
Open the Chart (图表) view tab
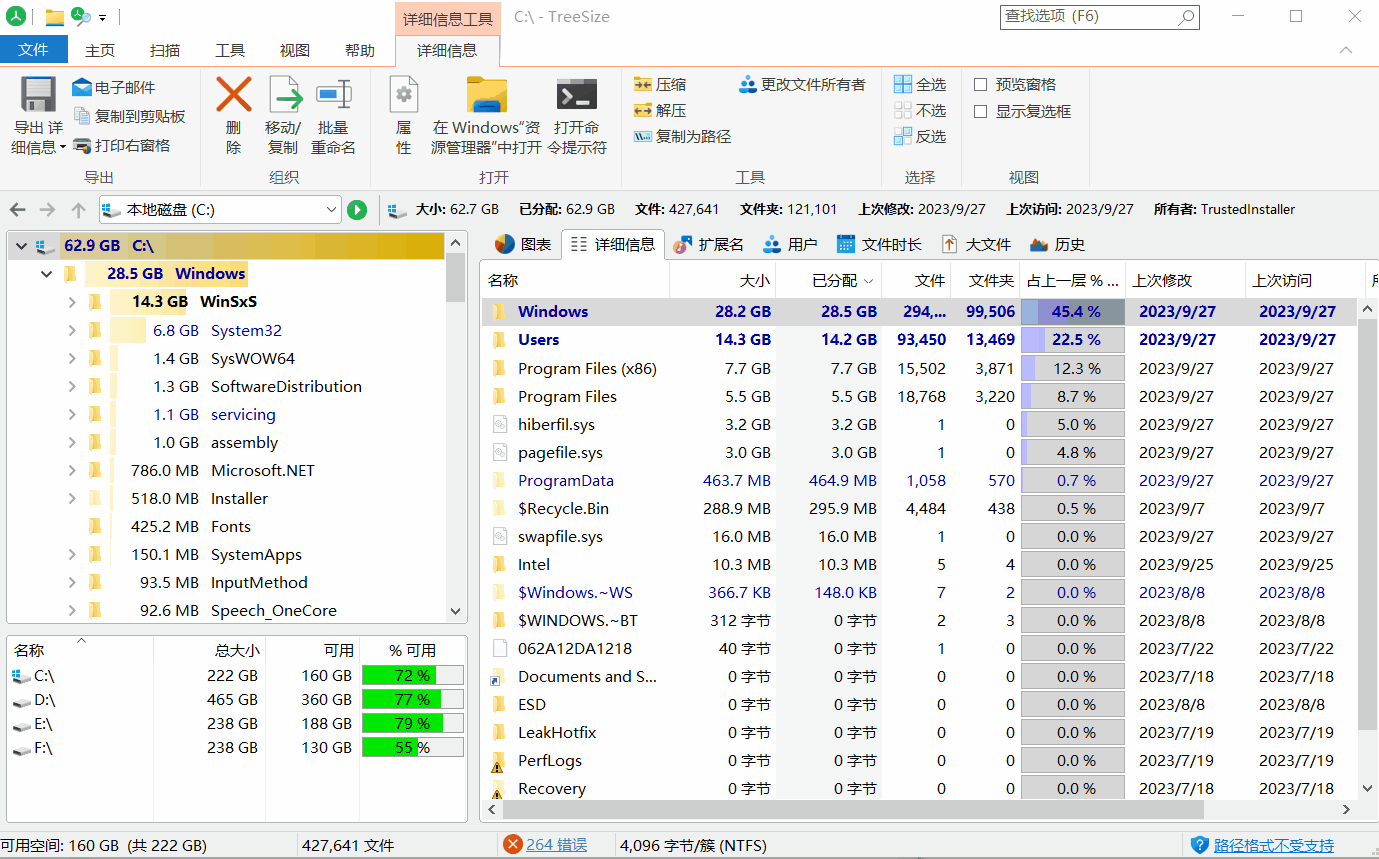tap(524, 244)
